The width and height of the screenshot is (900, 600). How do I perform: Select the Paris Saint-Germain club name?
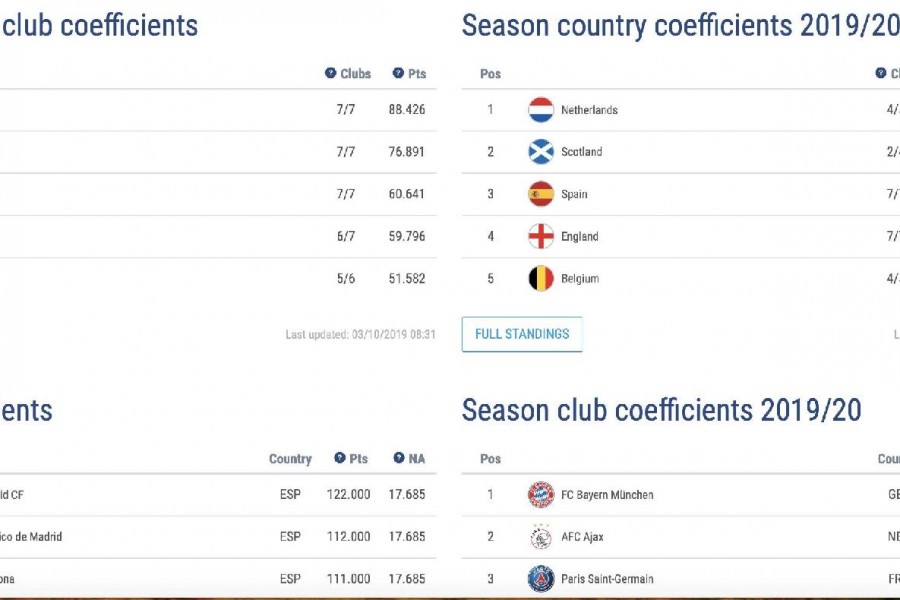click(607, 579)
